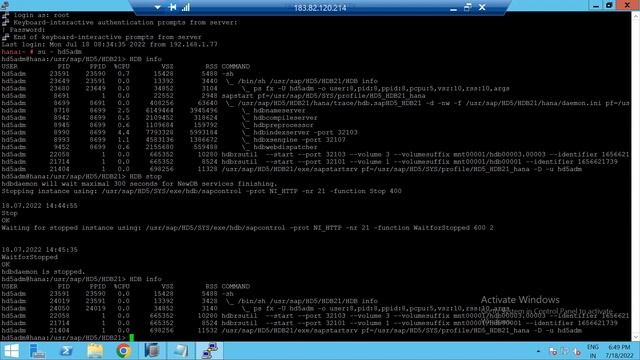Viewport: 640px width, 360px height.
Task: Click the 'hdbxsengine -port 32107' entry
Action: [299, 140]
